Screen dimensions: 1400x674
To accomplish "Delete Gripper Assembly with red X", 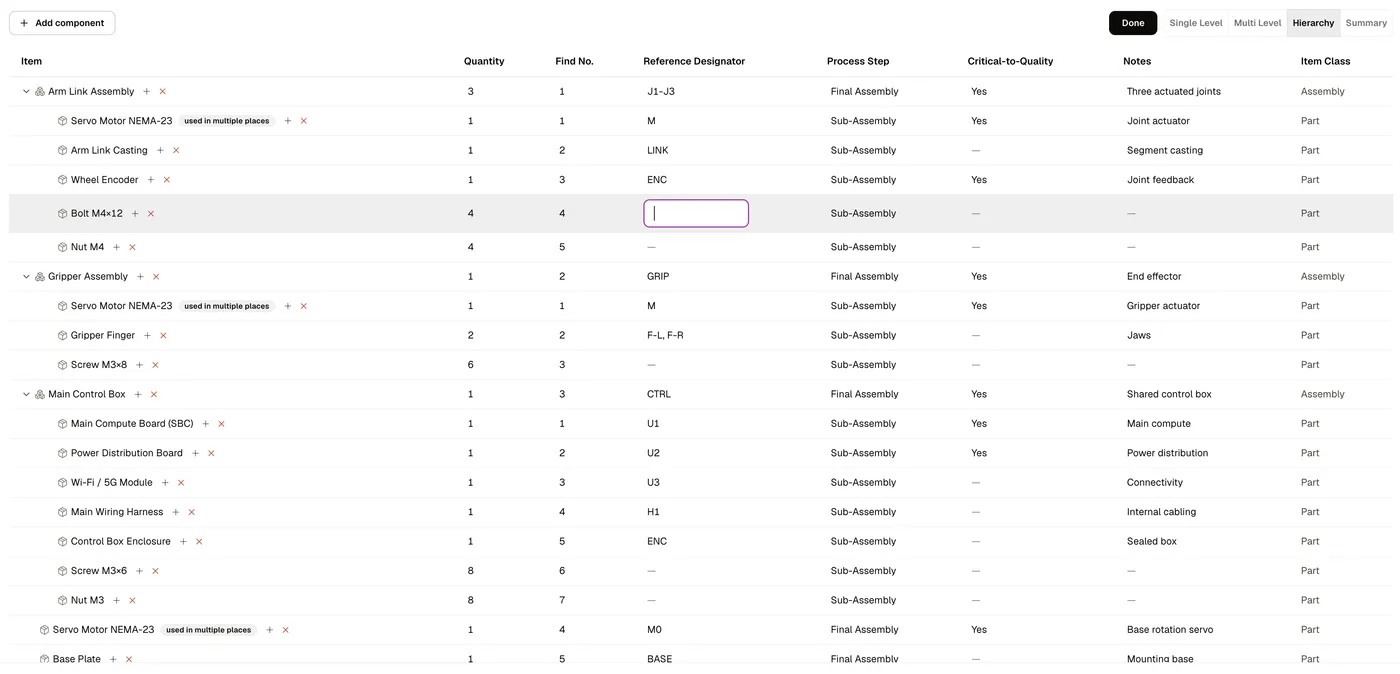I will [156, 276].
